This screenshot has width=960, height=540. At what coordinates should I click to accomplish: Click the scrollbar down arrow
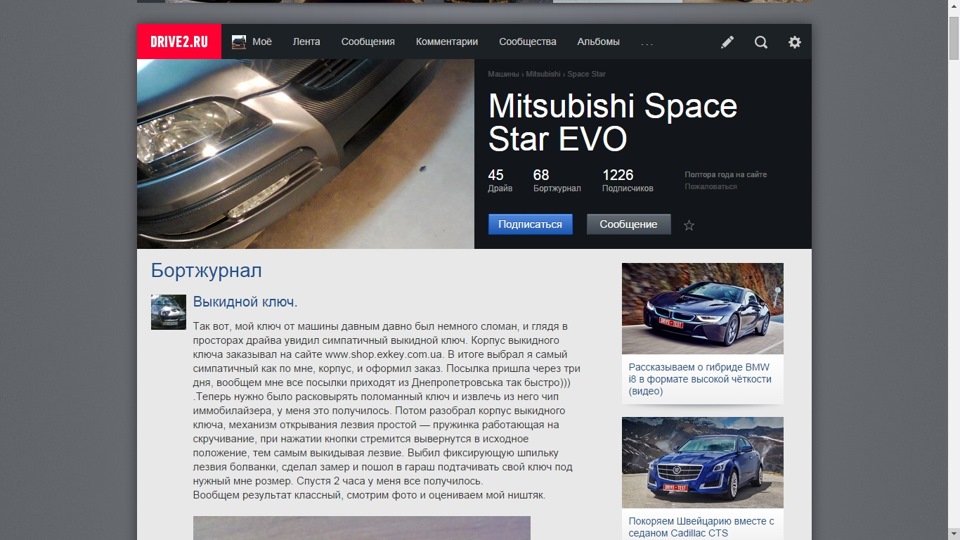point(954,534)
